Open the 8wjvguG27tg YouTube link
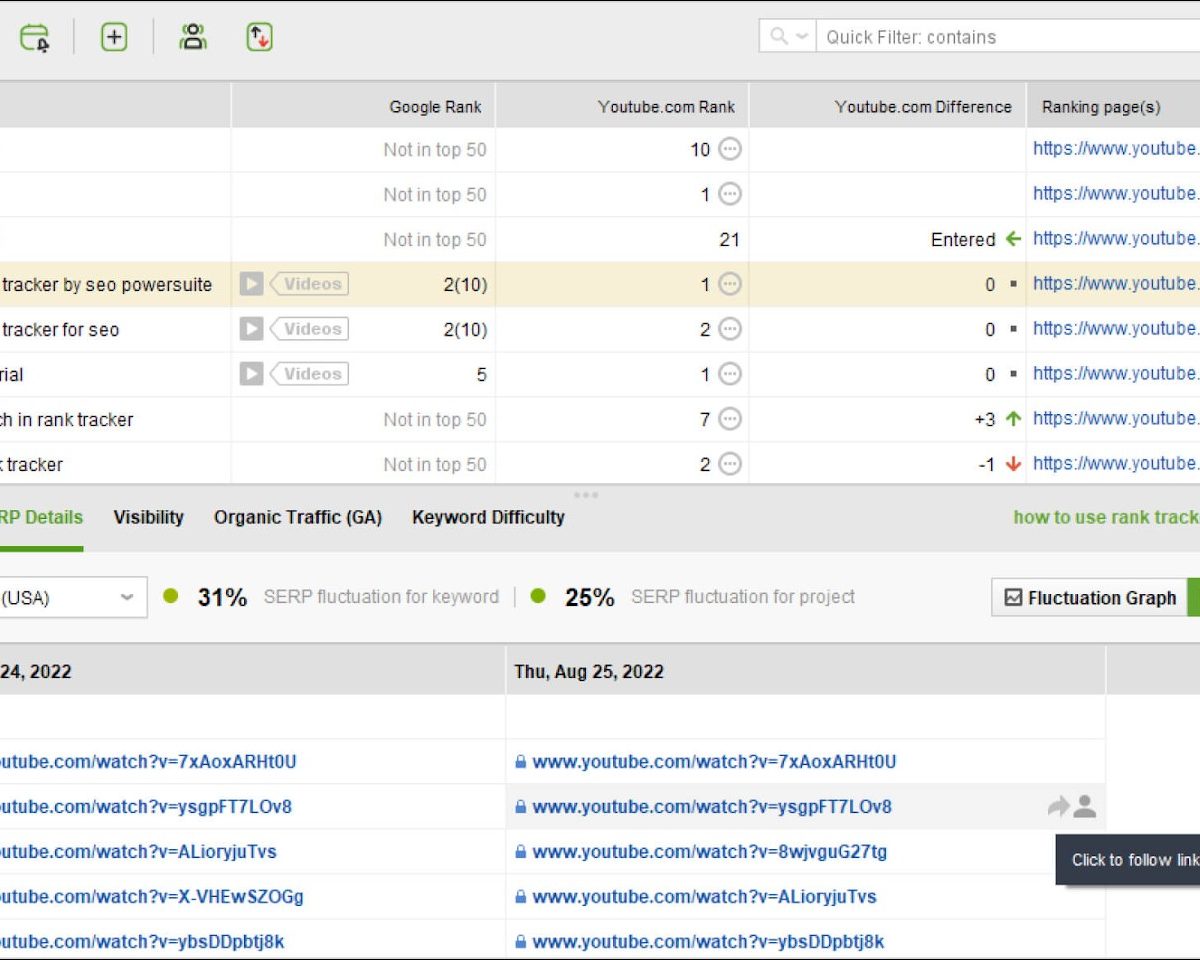Screen dimensions: 1200x960 (x=709, y=852)
